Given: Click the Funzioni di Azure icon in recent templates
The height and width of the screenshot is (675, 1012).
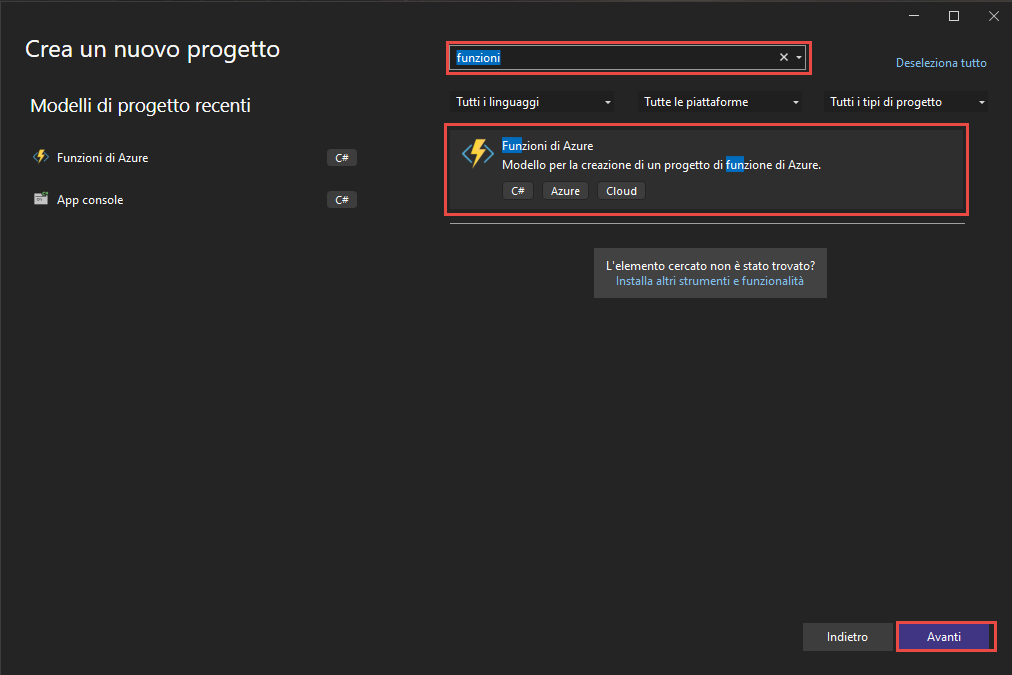Looking at the screenshot, I should pos(41,157).
